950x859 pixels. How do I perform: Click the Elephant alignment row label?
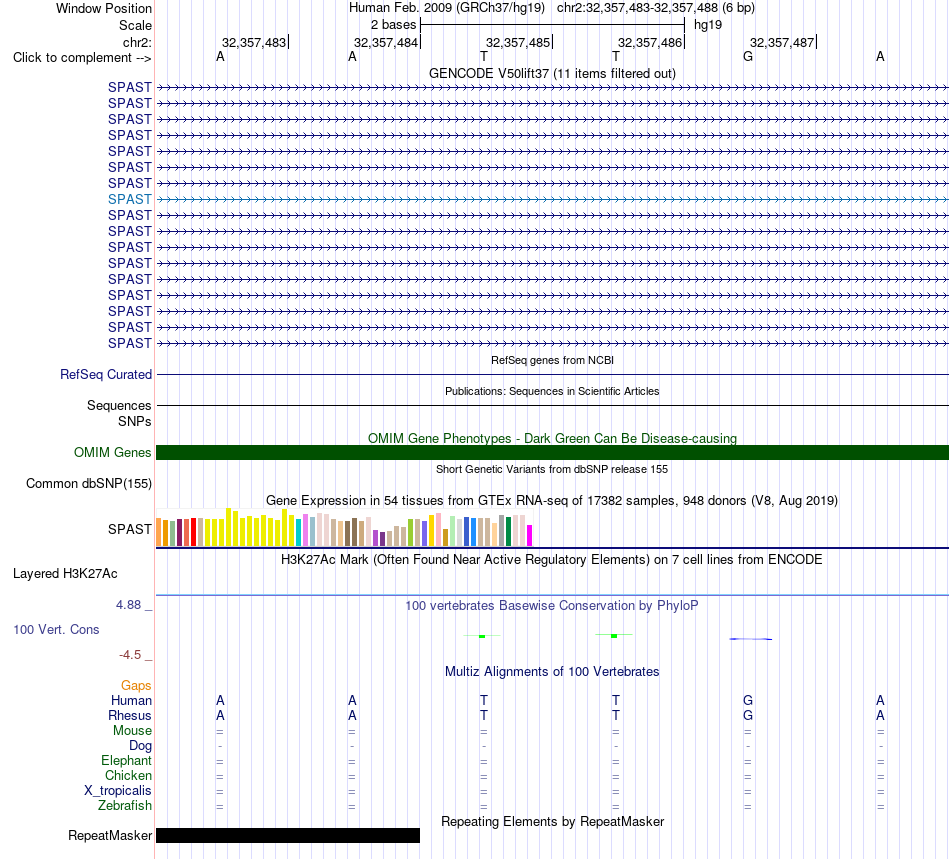[x=126, y=760]
